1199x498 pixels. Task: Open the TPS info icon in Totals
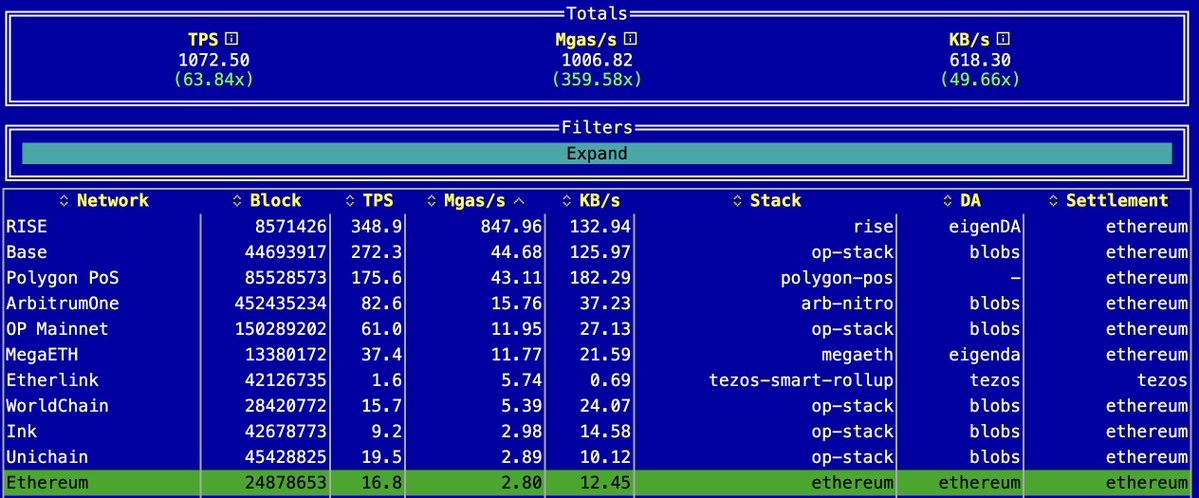coord(232,39)
